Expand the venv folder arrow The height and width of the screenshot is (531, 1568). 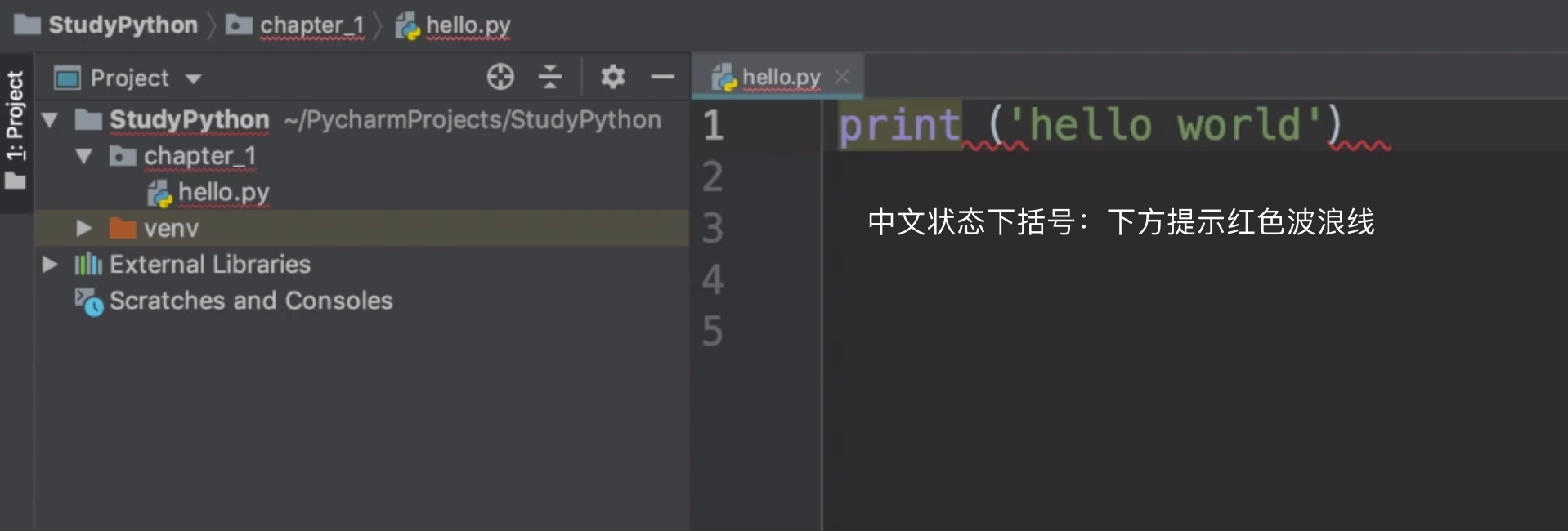83,228
